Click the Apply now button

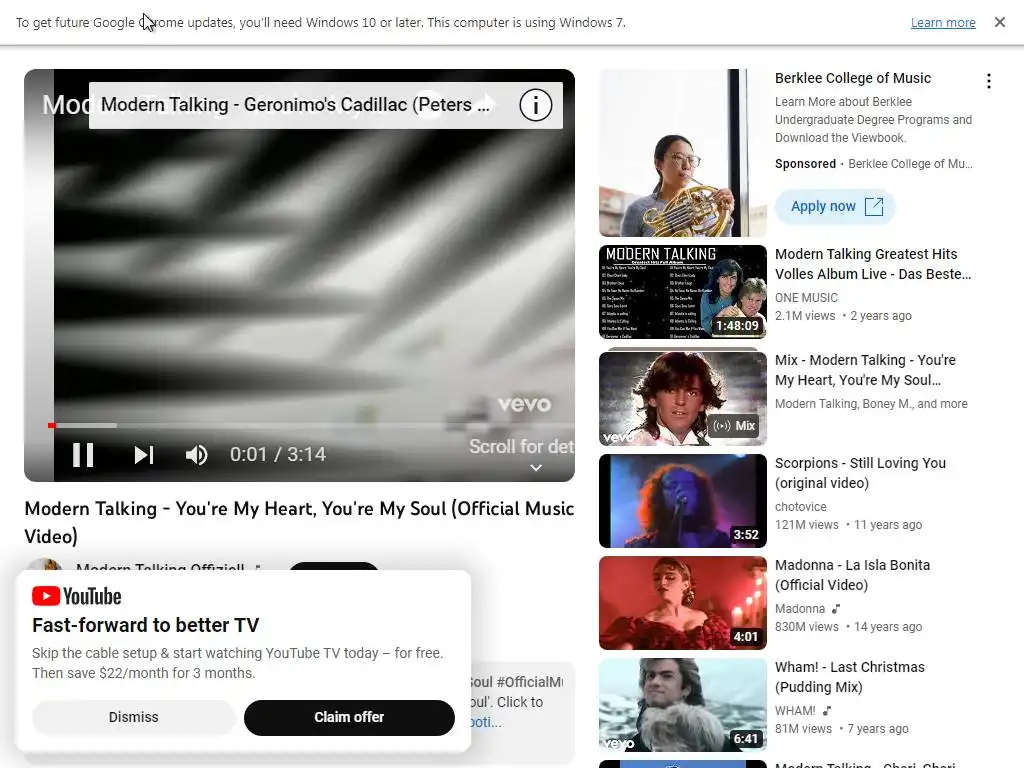click(835, 206)
